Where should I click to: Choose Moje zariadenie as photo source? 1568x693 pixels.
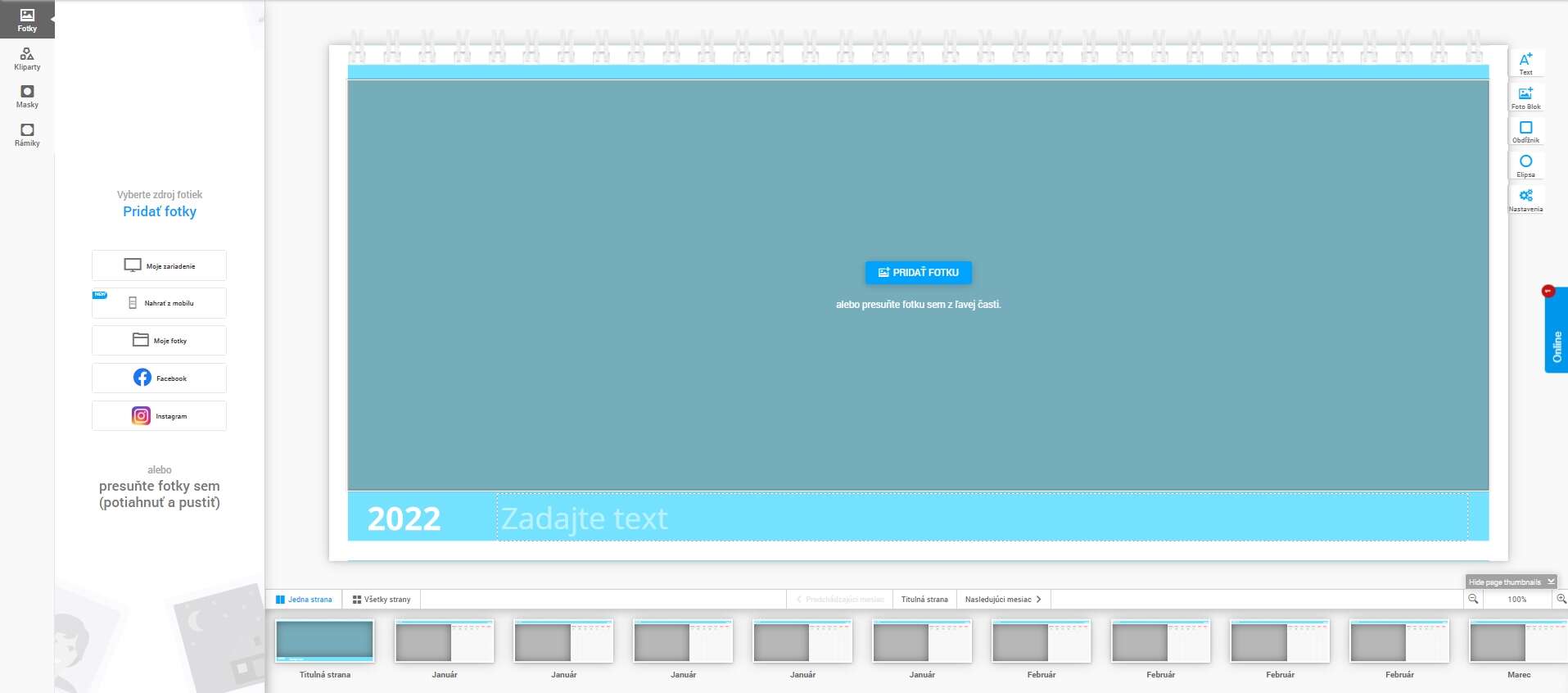pyautogui.click(x=160, y=265)
